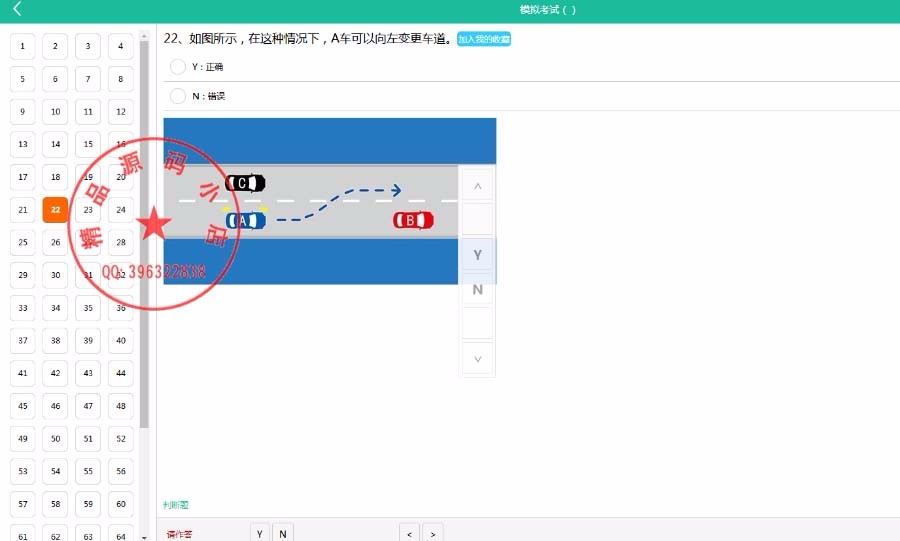
Task: Select question 25
Action: (22, 242)
